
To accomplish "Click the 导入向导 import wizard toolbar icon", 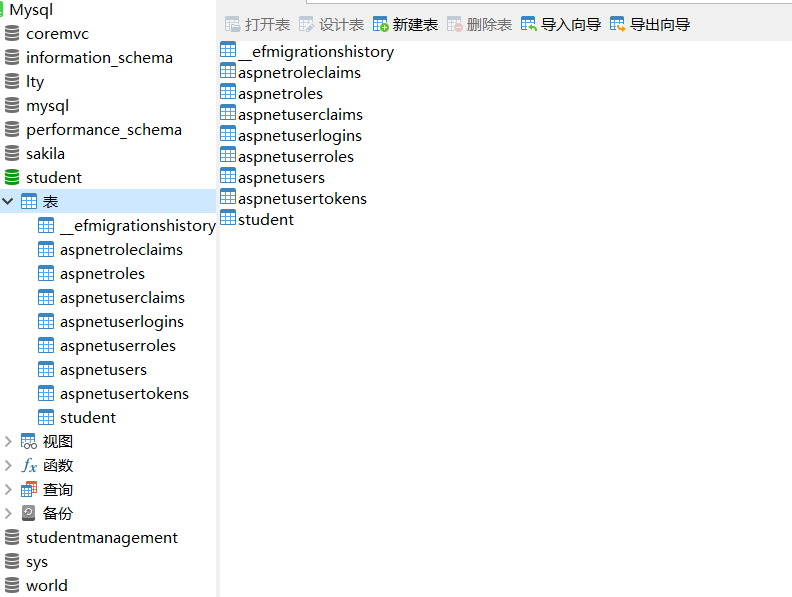I will coord(529,24).
